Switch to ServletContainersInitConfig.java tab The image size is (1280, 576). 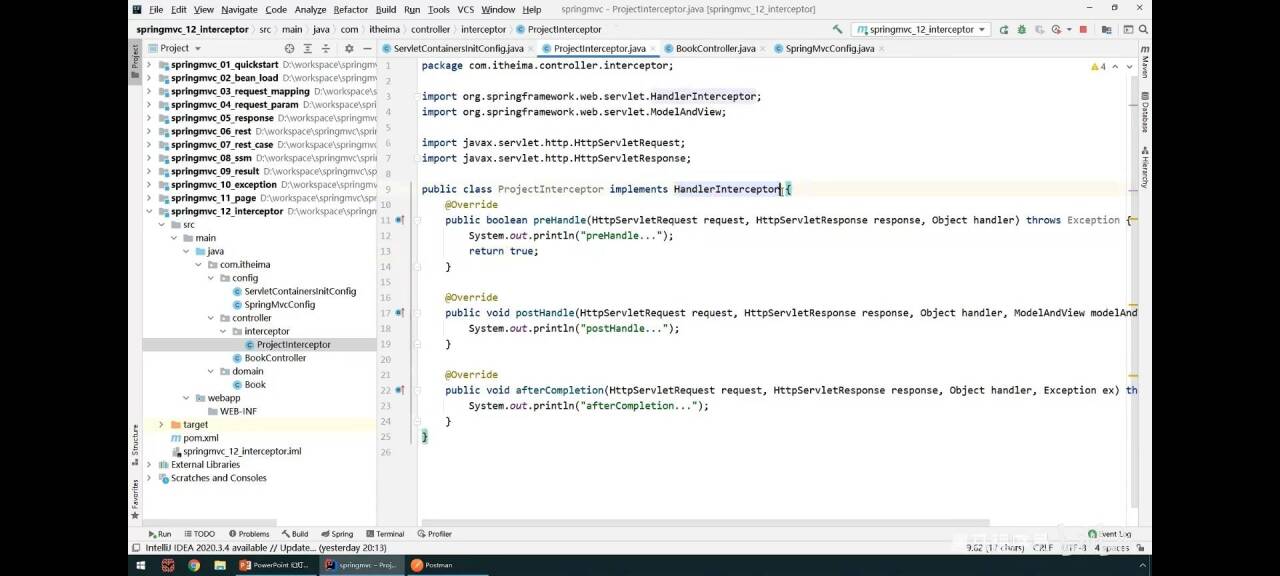coord(458,48)
